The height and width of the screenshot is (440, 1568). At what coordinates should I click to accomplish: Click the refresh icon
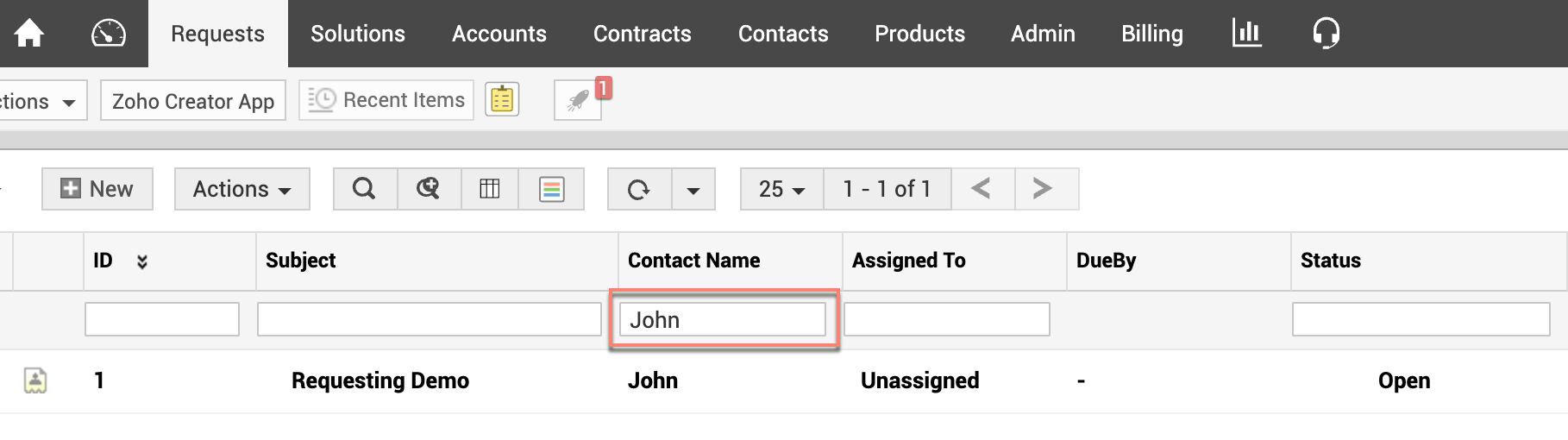(638, 189)
